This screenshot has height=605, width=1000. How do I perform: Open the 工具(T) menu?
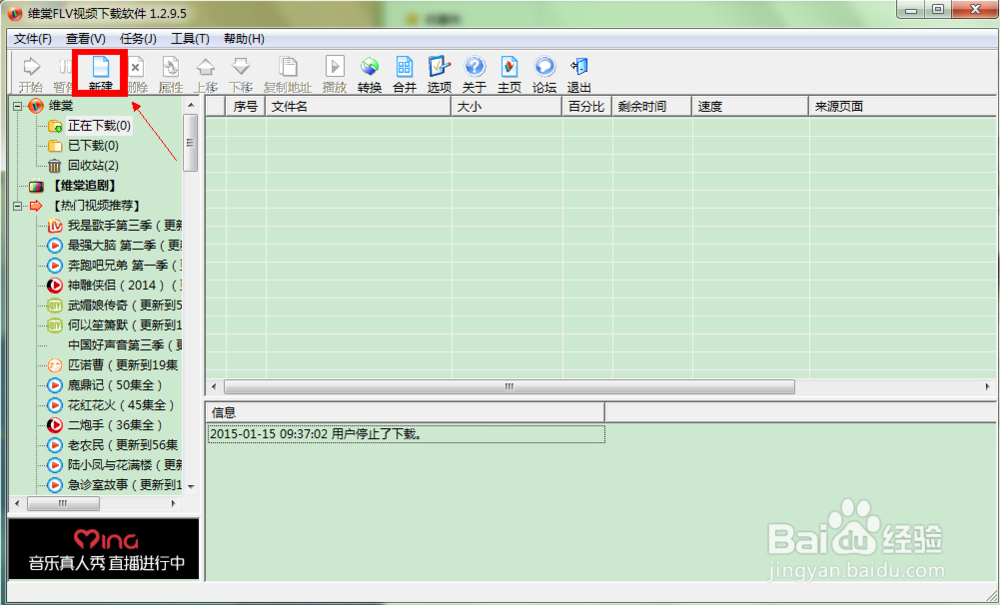point(190,39)
